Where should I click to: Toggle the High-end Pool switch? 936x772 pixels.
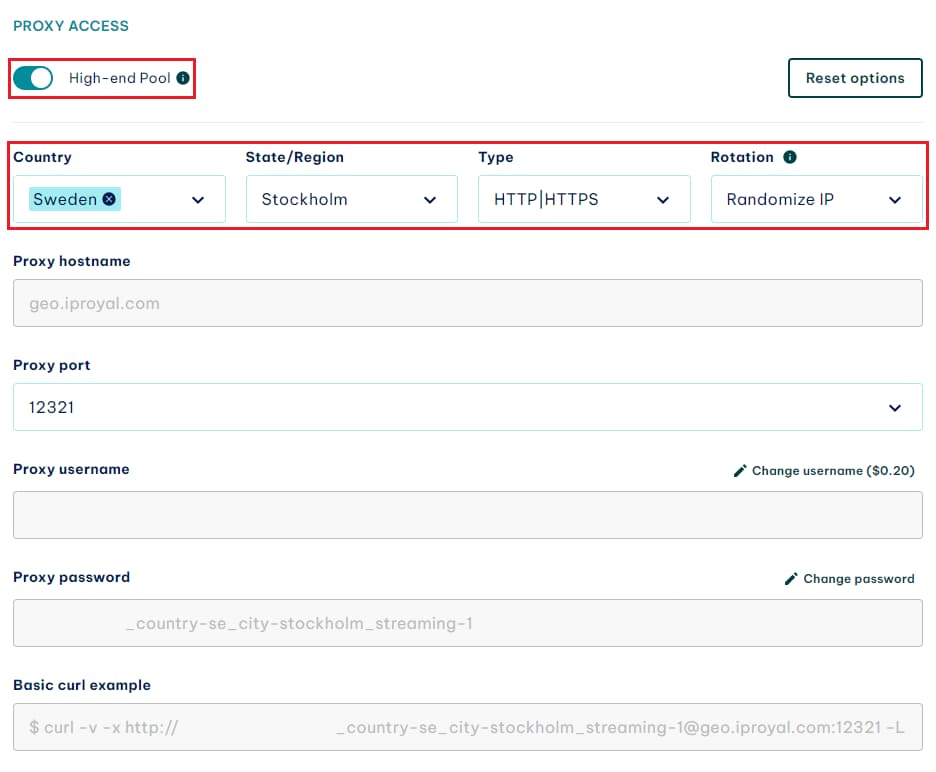click(x=33, y=78)
